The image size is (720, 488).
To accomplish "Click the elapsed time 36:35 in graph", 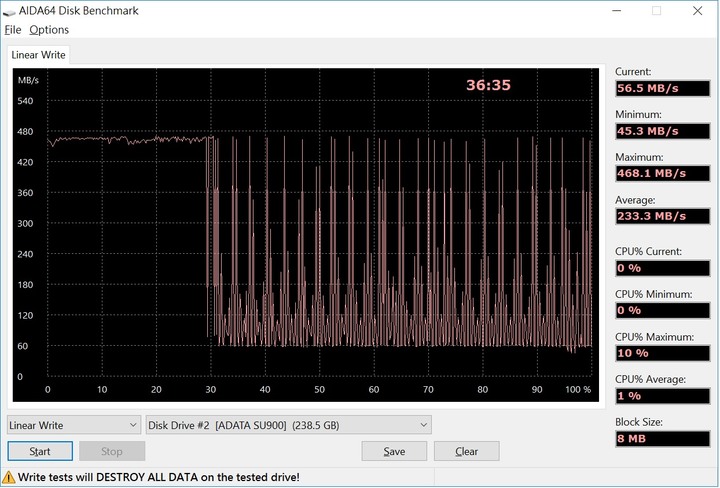I will tap(489, 85).
